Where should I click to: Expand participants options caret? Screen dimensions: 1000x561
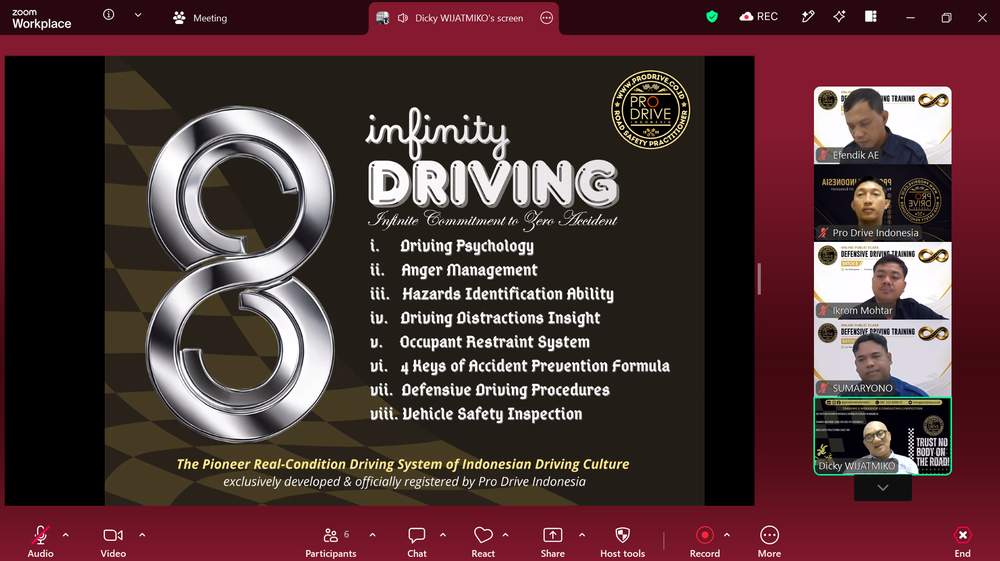pos(372,535)
